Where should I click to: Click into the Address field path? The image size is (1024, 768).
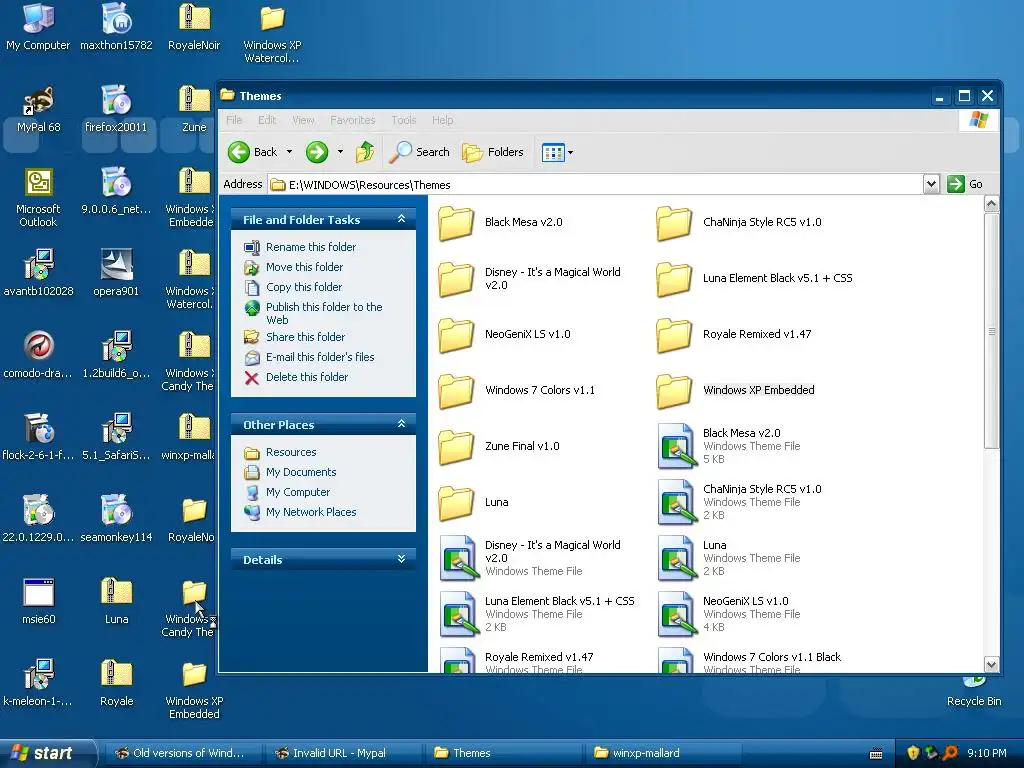pos(594,185)
